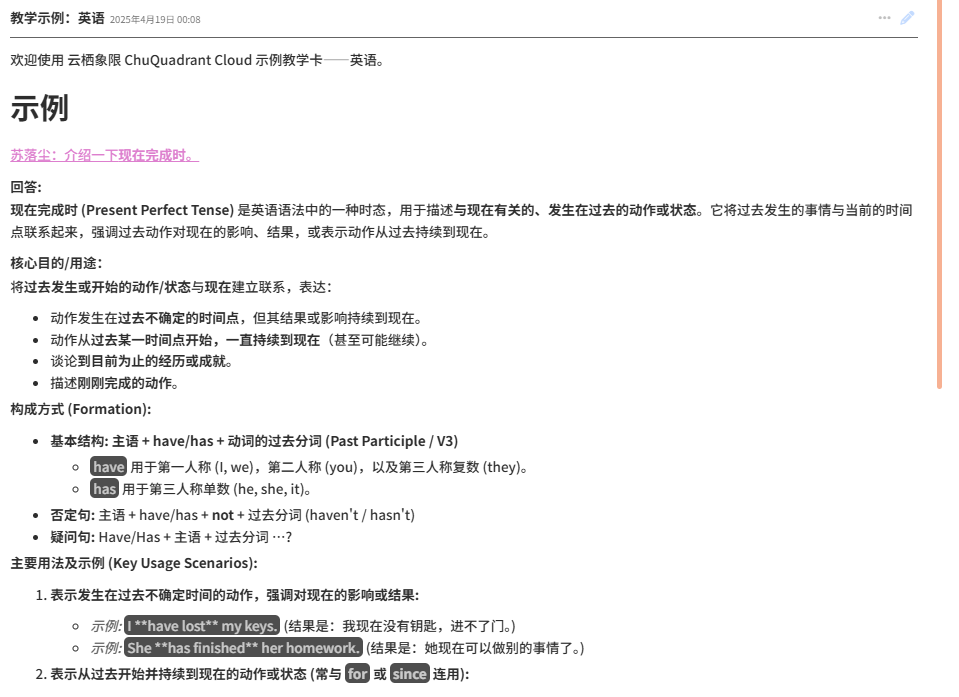Click the timestamp 2025年4月19日 00:08

click(x=155, y=20)
